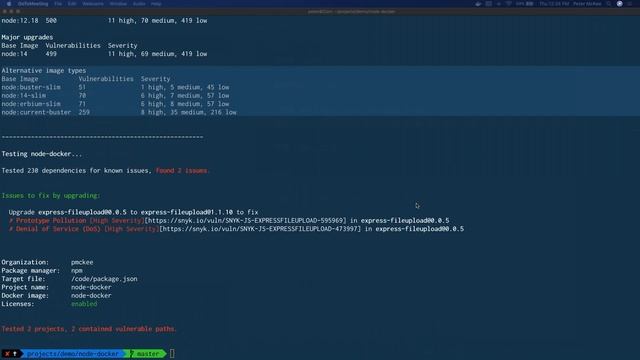Click the green Licenses 'enabled' value

84,304
